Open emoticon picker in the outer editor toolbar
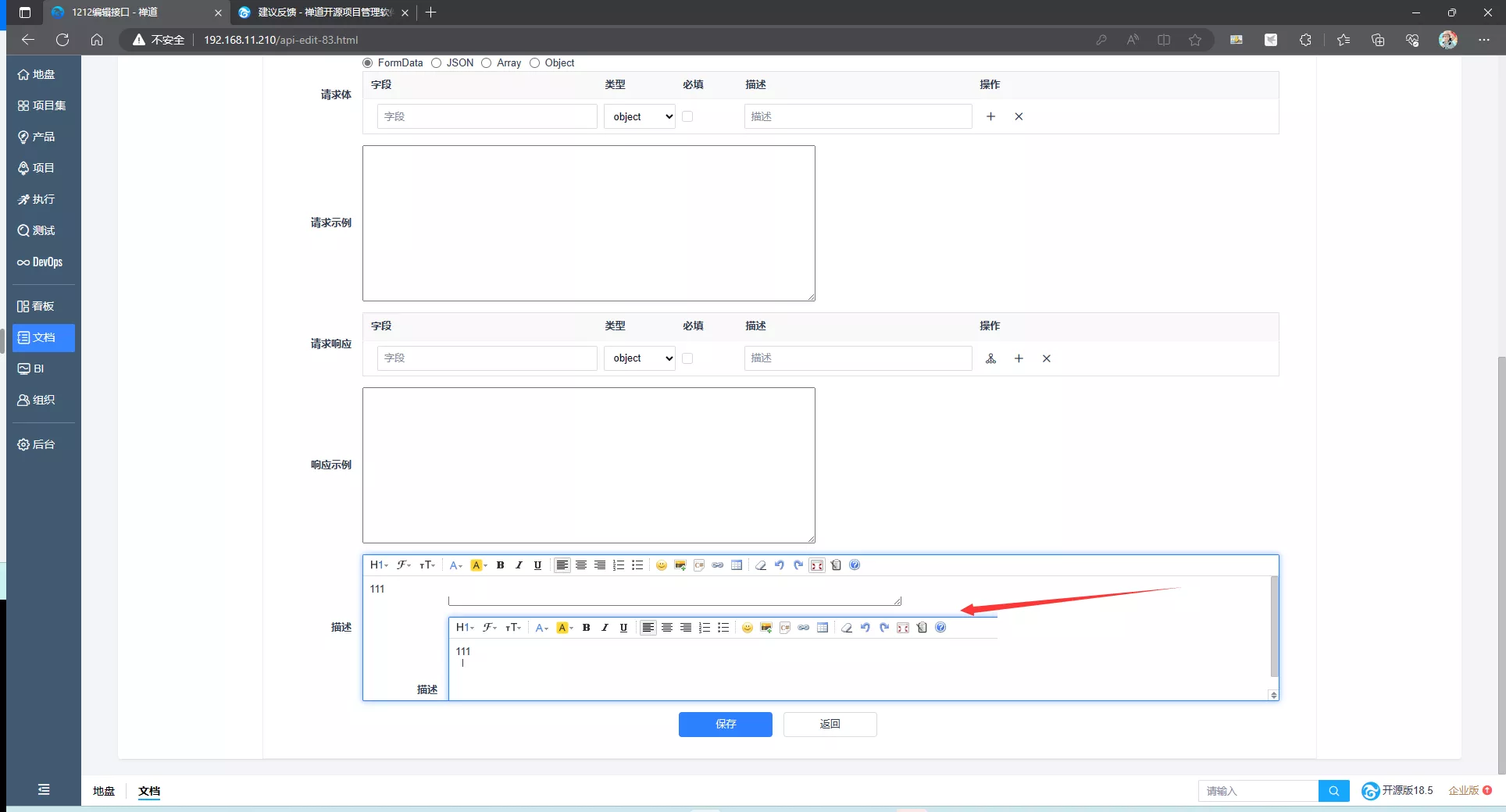This screenshot has width=1506, height=812. tap(662, 565)
